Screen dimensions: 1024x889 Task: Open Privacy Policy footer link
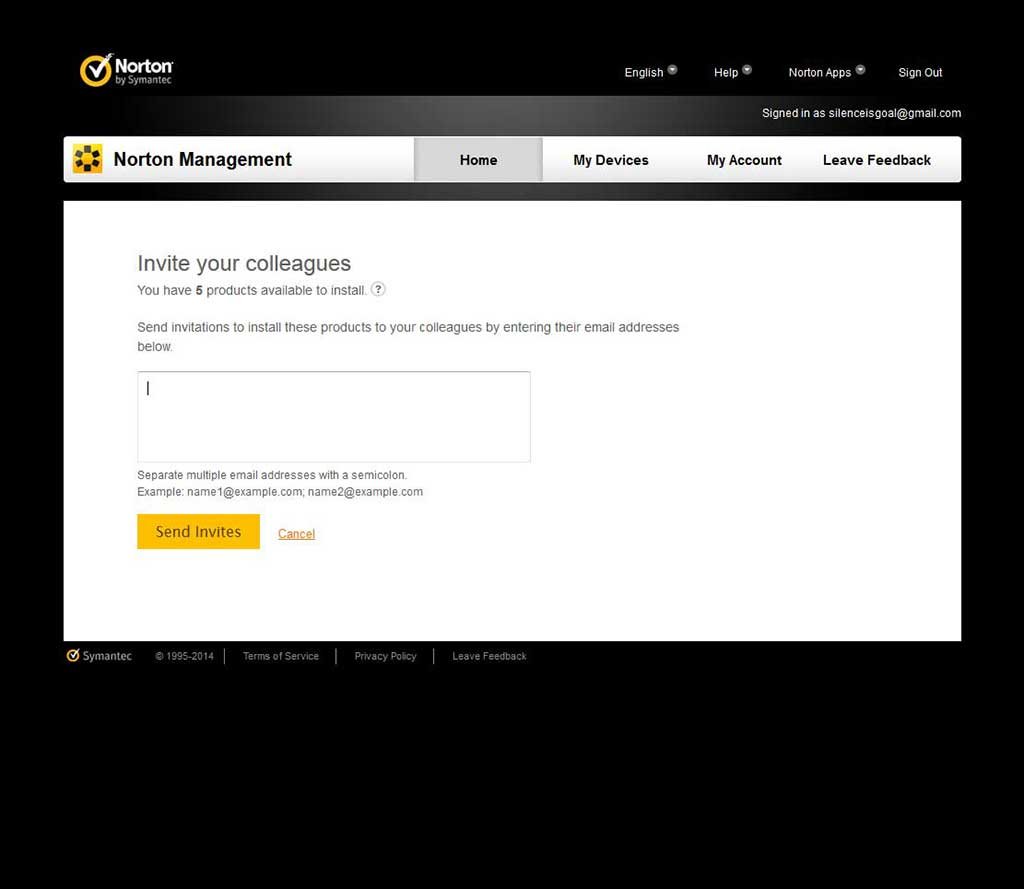[385, 656]
